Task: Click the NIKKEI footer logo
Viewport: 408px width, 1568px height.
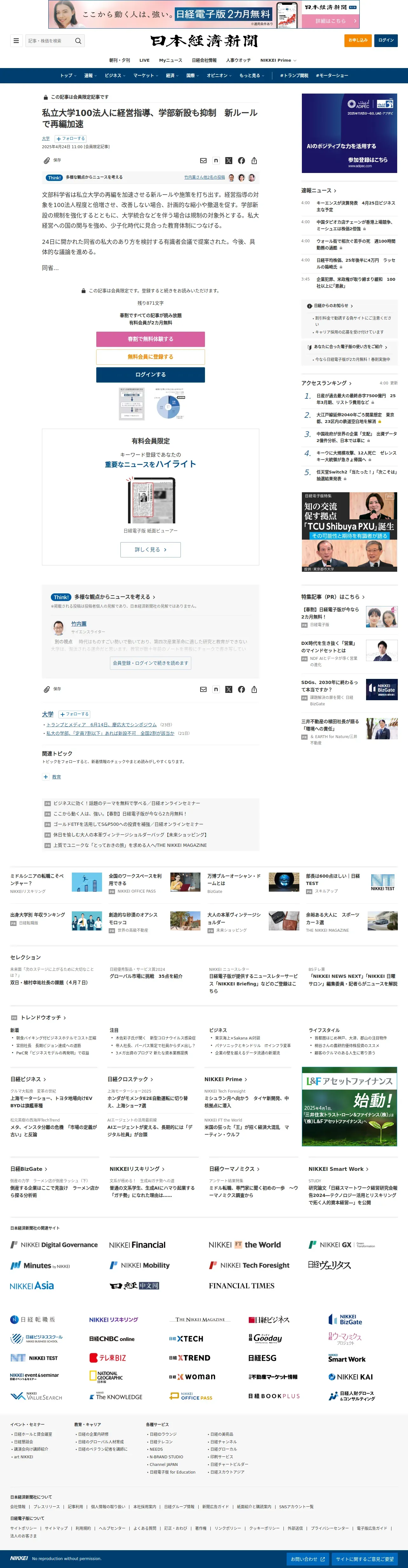Action: pos(19,1558)
